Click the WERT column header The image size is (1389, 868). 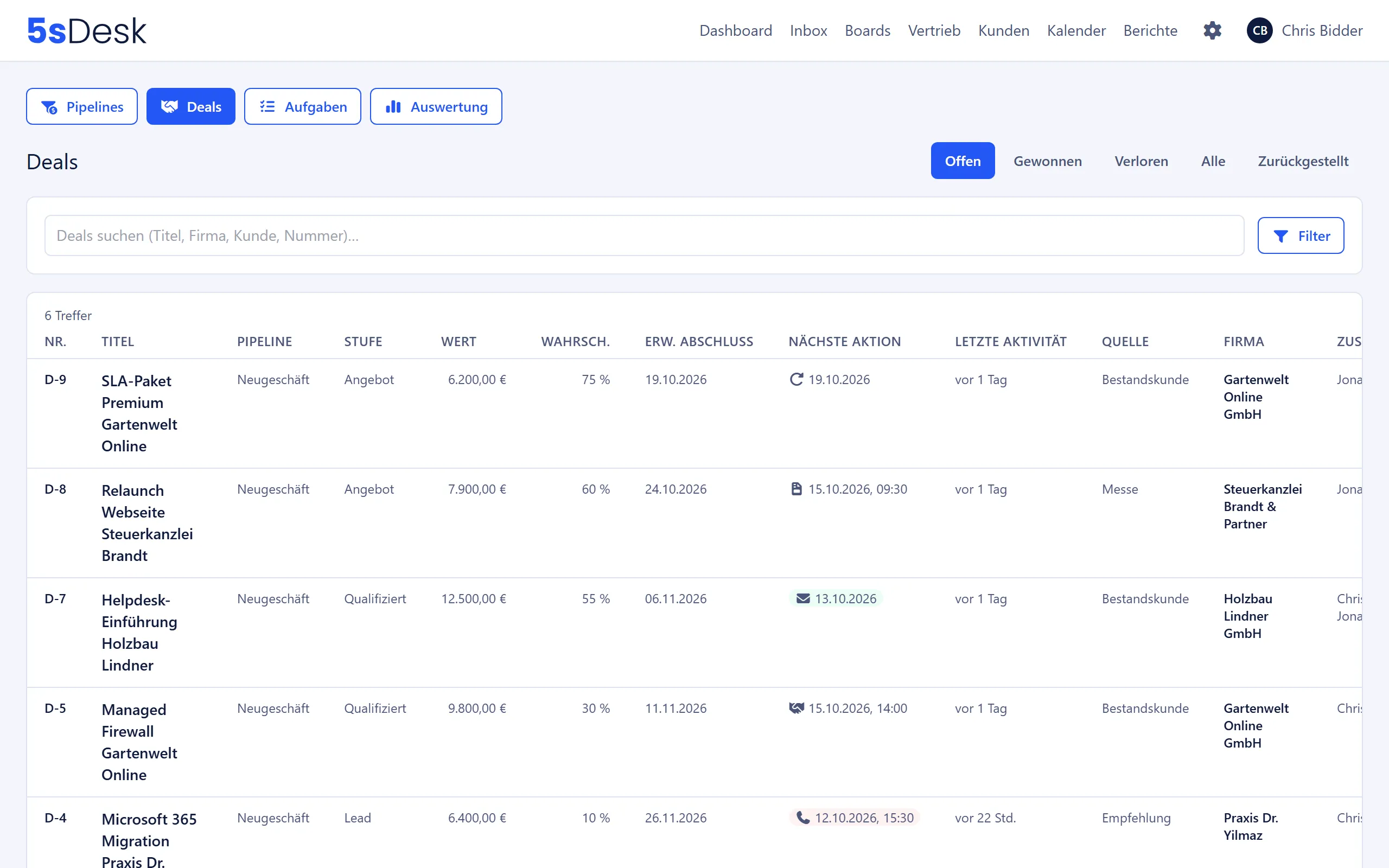coord(458,342)
